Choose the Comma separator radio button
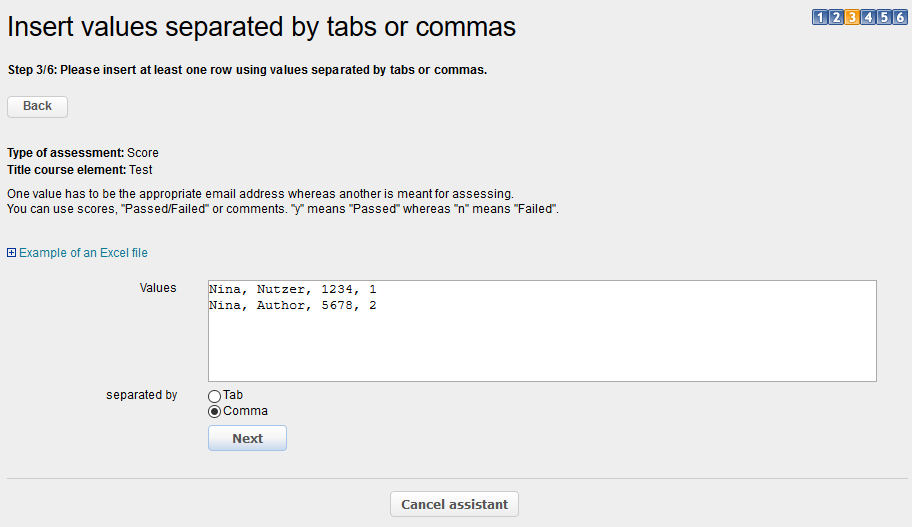The image size is (912, 527). pyautogui.click(x=214, y=412)
